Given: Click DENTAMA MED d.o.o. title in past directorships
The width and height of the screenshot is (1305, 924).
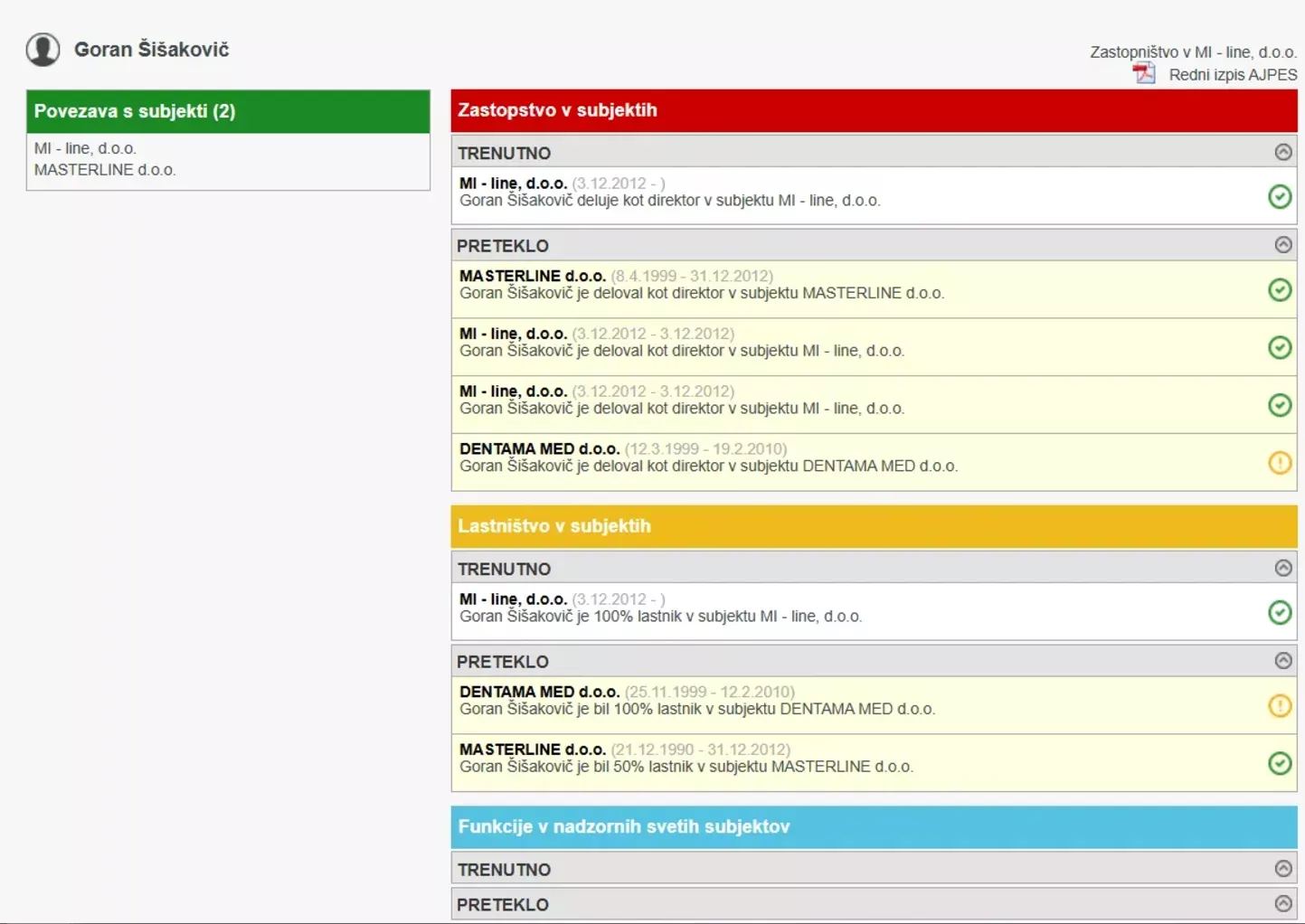Looking at the screenshot, I should [x=539, y=448].
